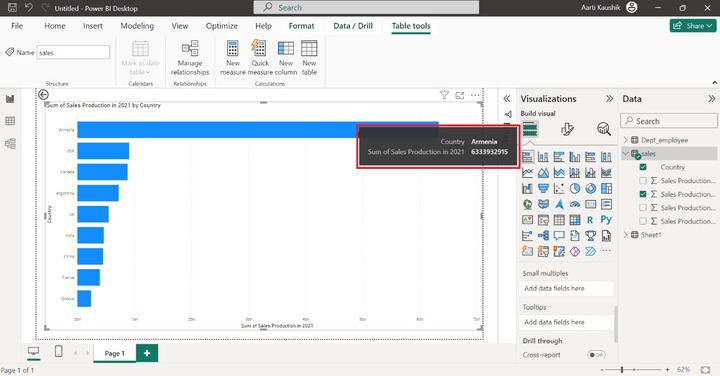Switch to Table view in left sidebar
Image resolution: width=720 pixels, height=376 pixels.
(x=10, y=121)
